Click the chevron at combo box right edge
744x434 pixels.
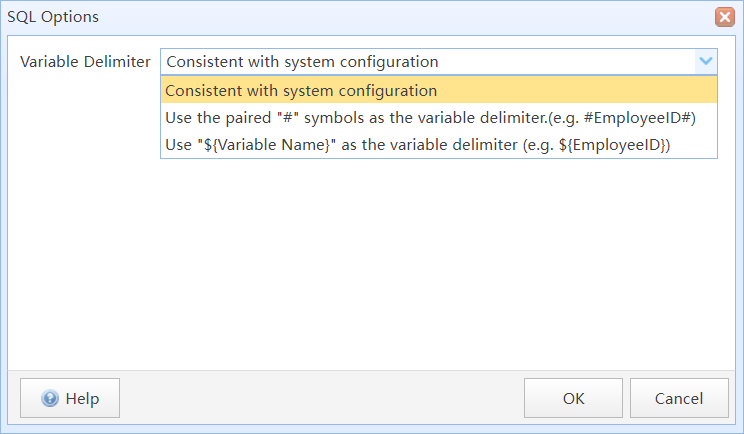[x=706, y=61]
